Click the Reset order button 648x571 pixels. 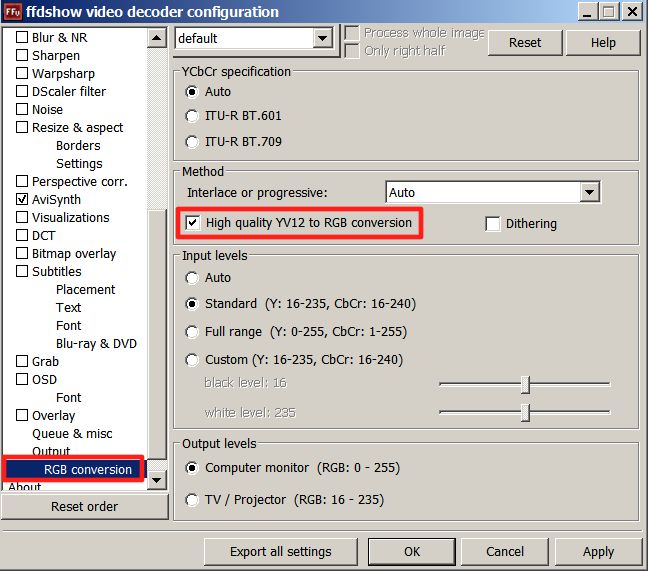point(85,507)
